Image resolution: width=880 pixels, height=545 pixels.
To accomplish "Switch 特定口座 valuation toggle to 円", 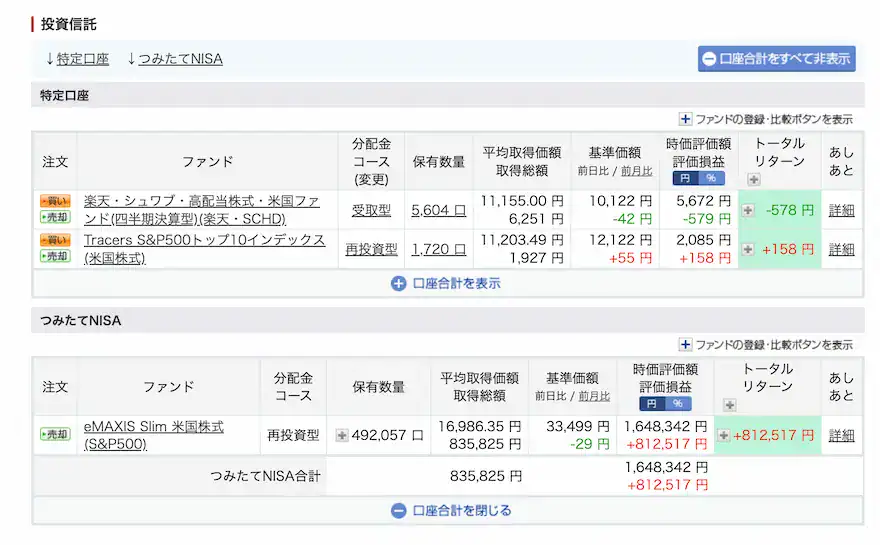I will [685, 178].
